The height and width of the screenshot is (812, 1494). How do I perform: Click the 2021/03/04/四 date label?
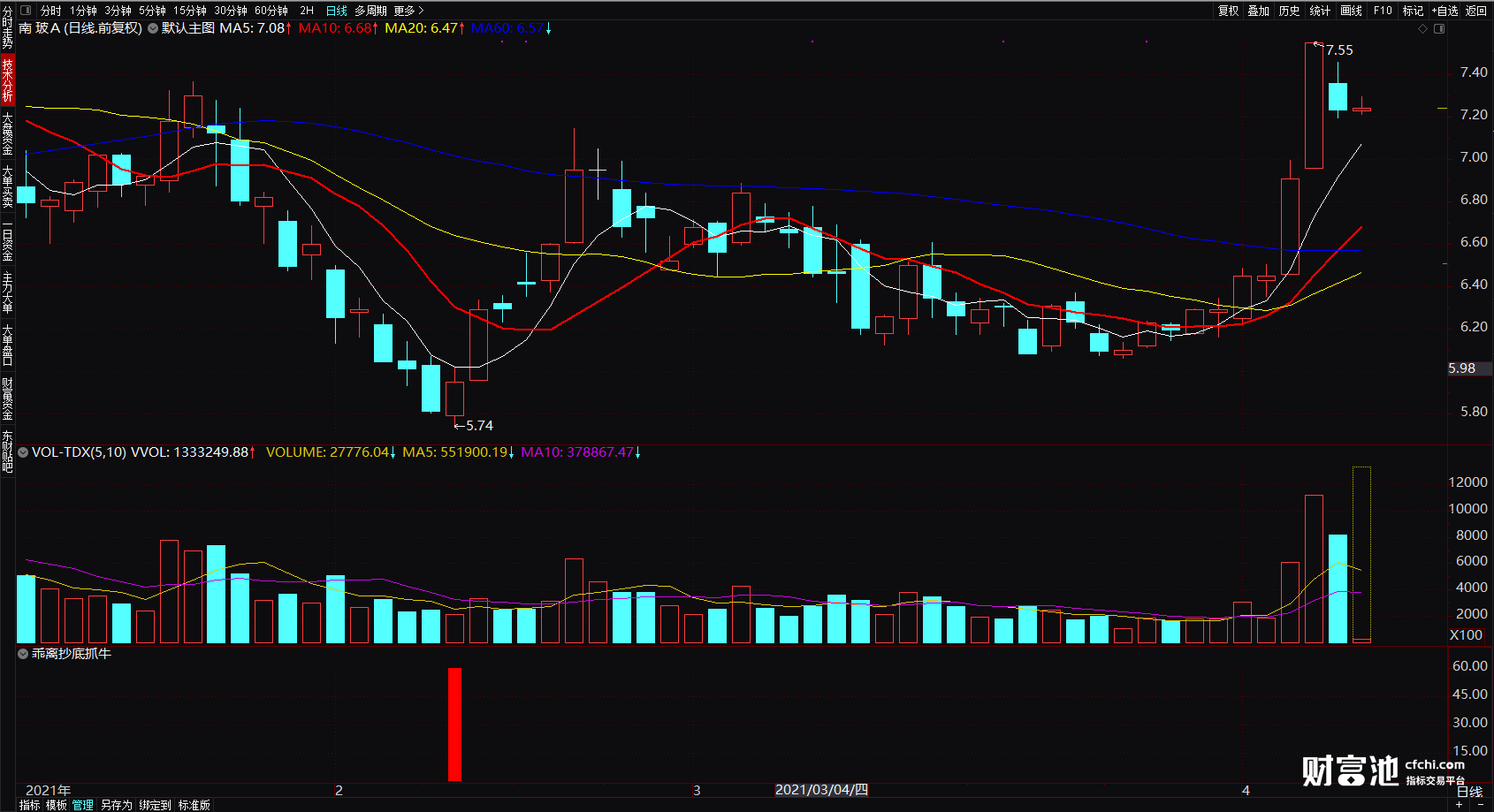click(821, 790)
